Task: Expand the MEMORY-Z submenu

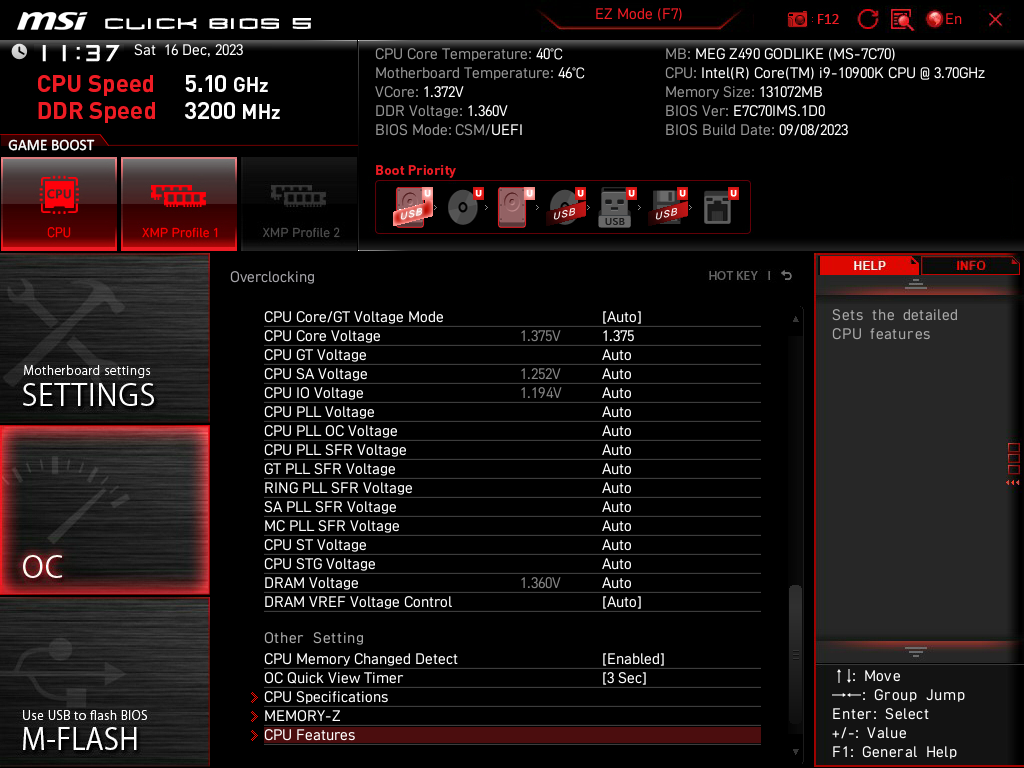Action: click(x=512, y=716)
